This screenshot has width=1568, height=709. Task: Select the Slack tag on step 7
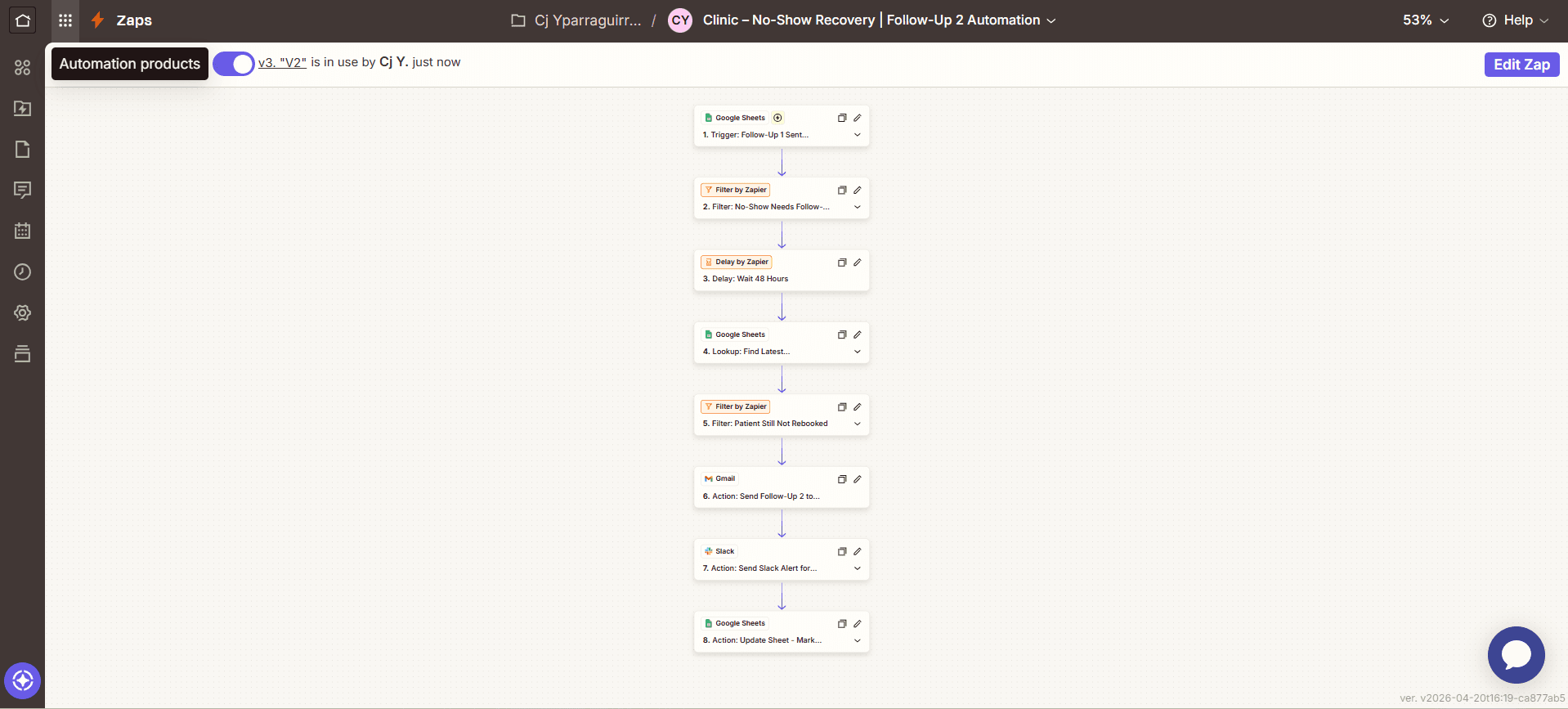[x=719, y=551]
